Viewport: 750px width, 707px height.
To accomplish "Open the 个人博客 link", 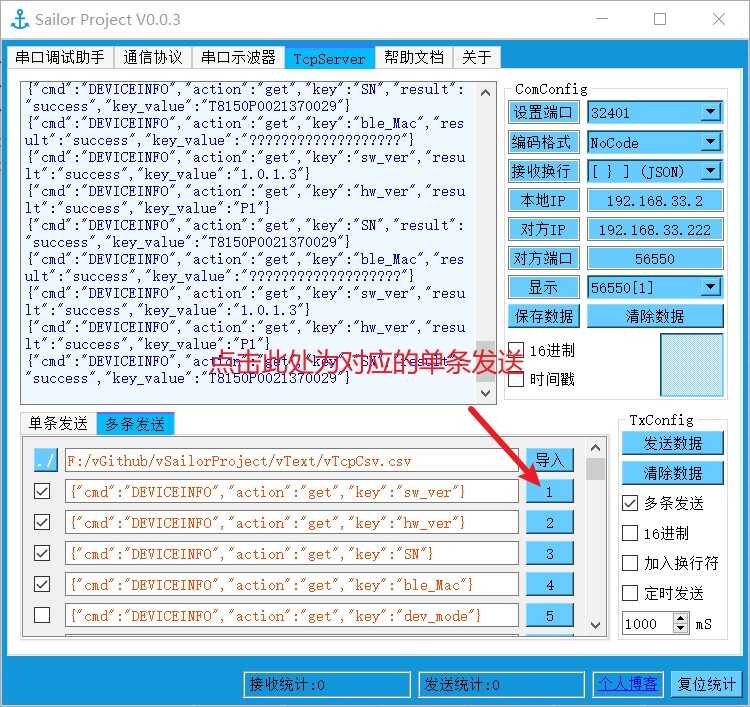I will pos(628,684).
